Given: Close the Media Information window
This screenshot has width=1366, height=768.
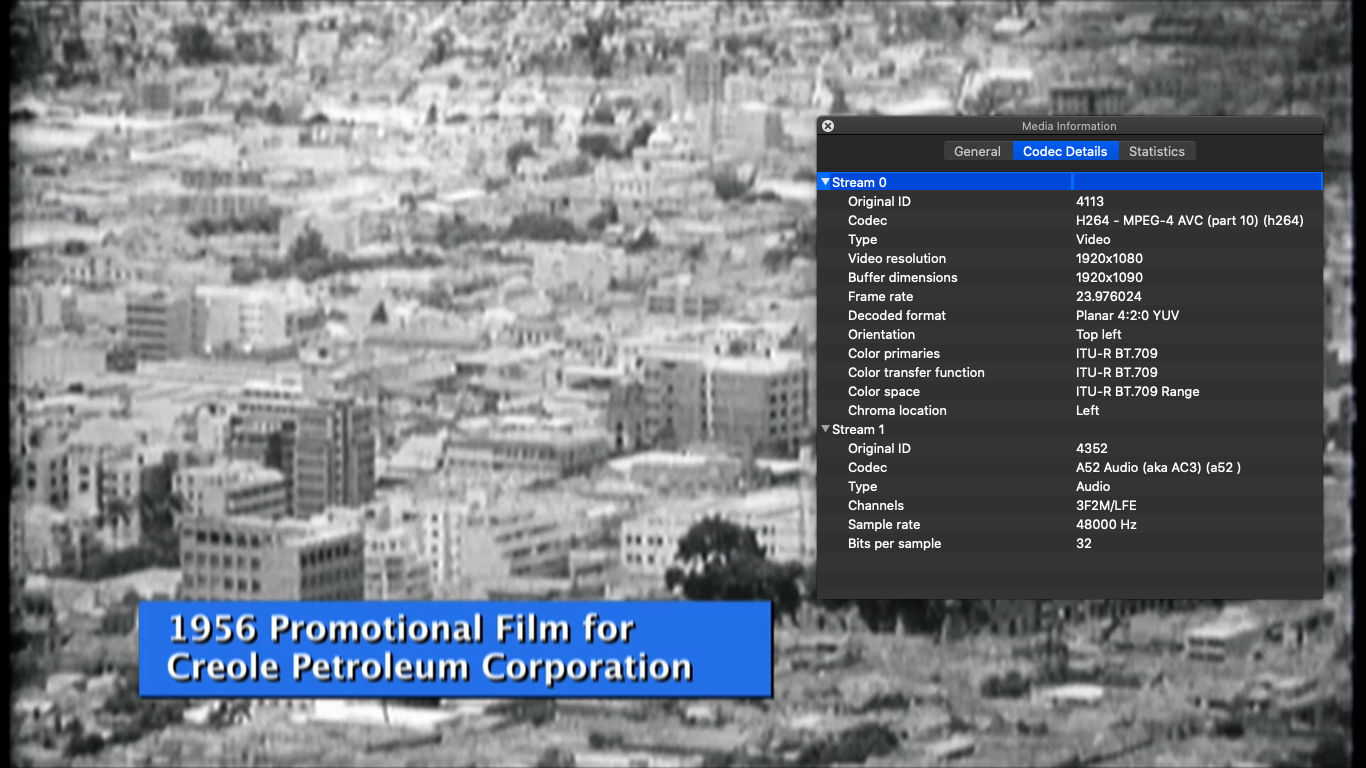Looking at the screenshot, I should pyautogui.click(x=828, y=126).
